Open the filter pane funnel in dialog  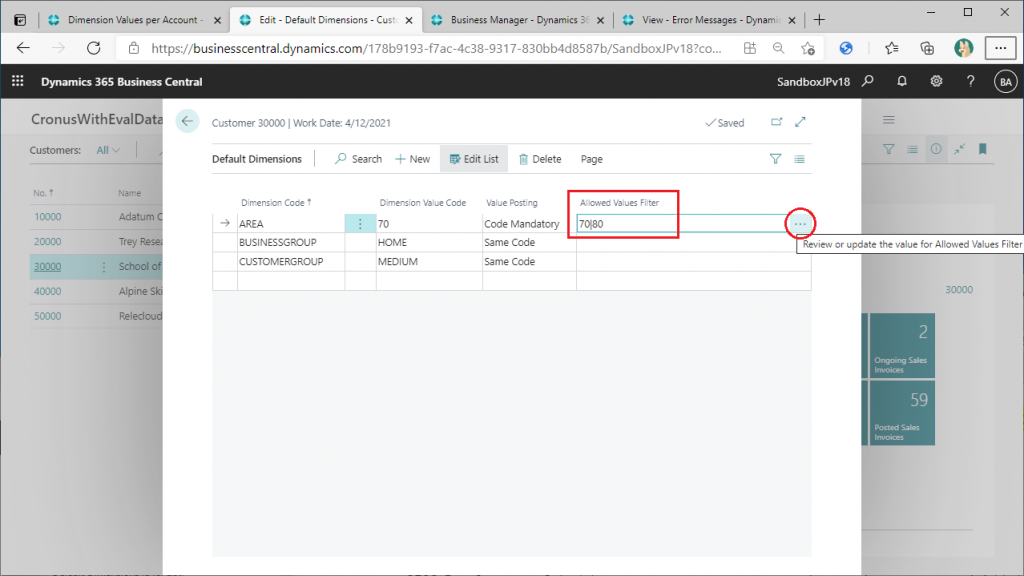(x=775, y=159)
